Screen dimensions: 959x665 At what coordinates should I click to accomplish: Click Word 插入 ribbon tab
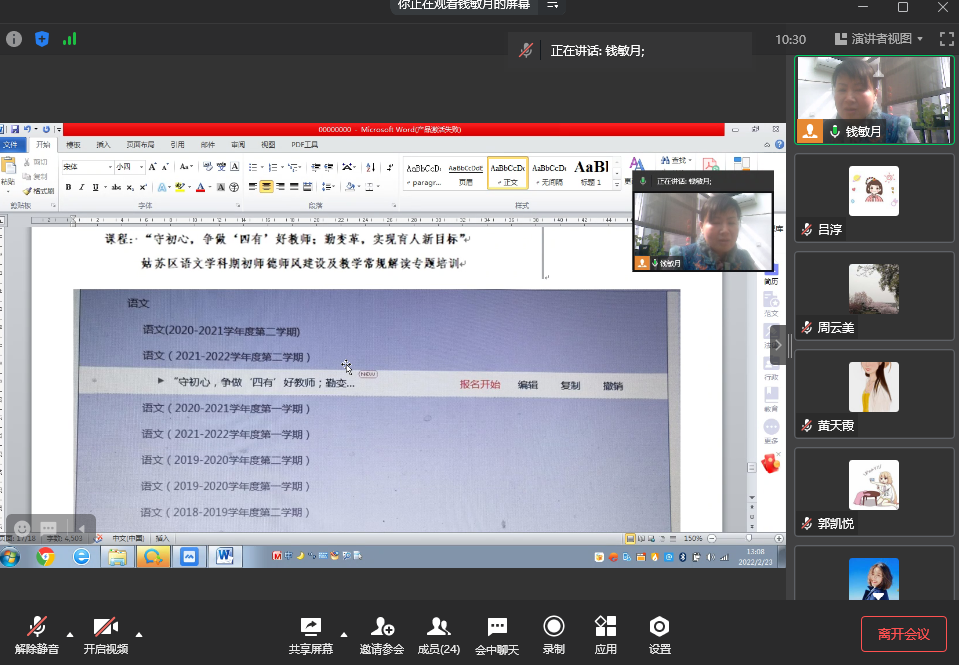pos(103,145)
